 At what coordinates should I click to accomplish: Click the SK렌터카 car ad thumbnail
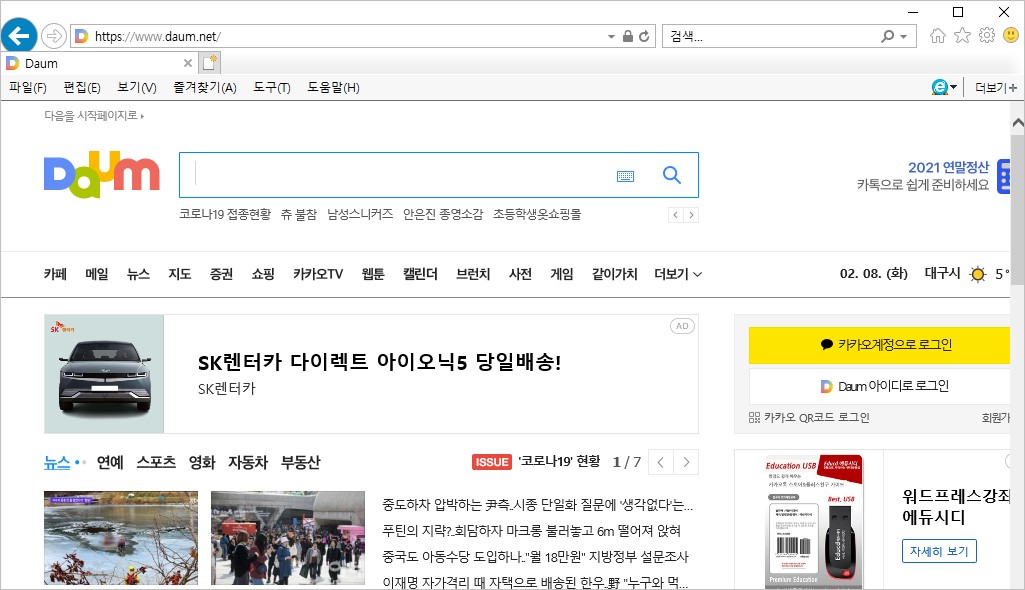(x=104, y=374)
